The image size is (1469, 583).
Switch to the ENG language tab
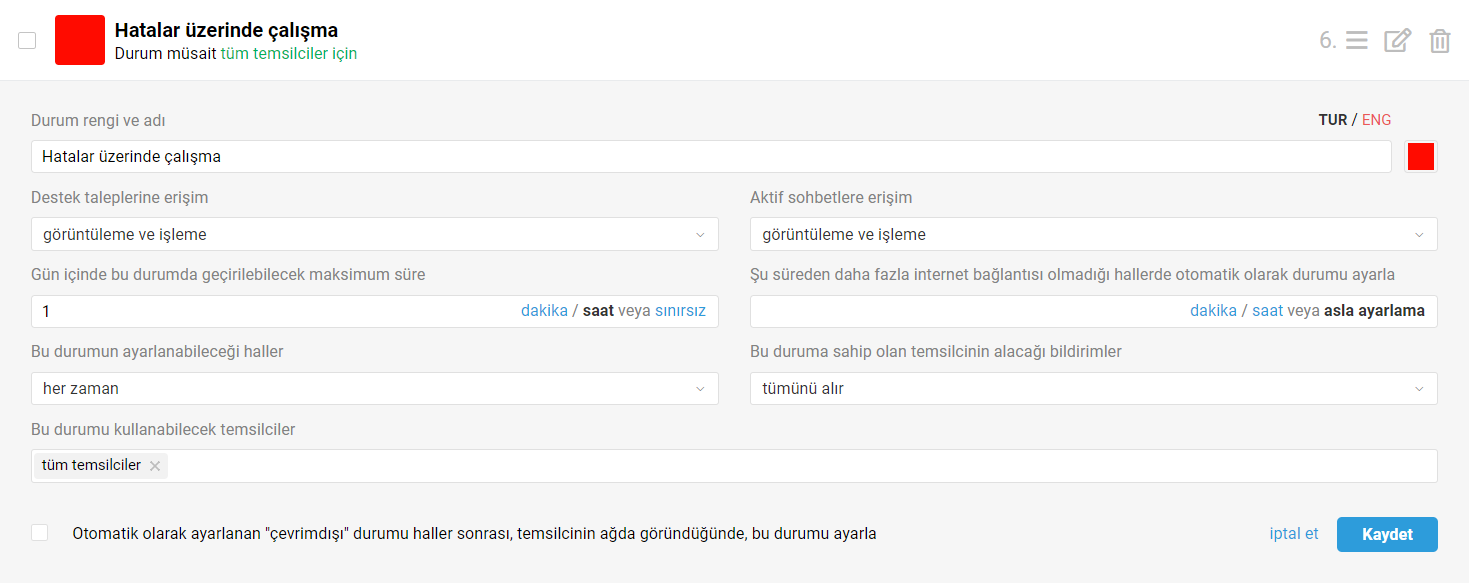coord(1376,120)
